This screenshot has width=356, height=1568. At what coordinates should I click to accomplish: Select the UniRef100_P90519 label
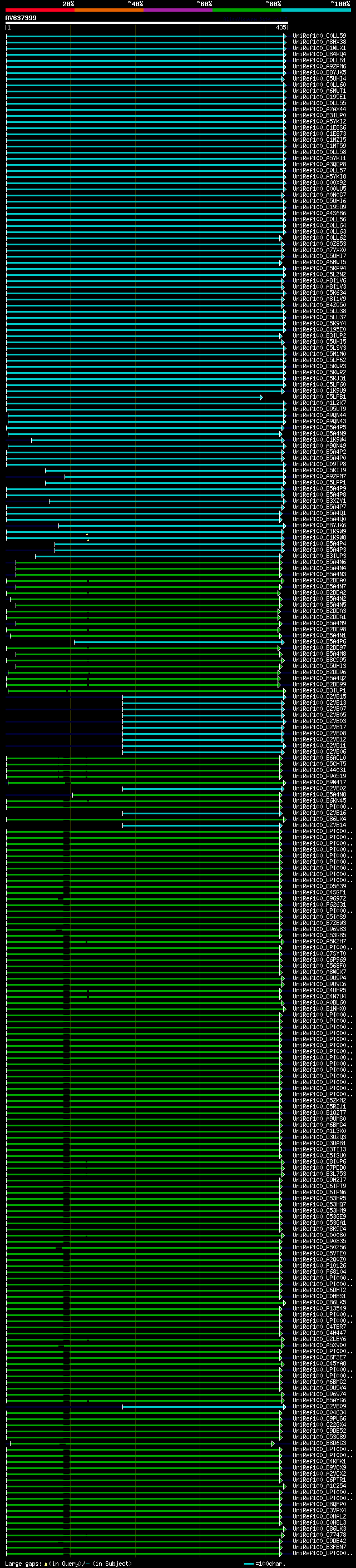[x=319, y=776]
